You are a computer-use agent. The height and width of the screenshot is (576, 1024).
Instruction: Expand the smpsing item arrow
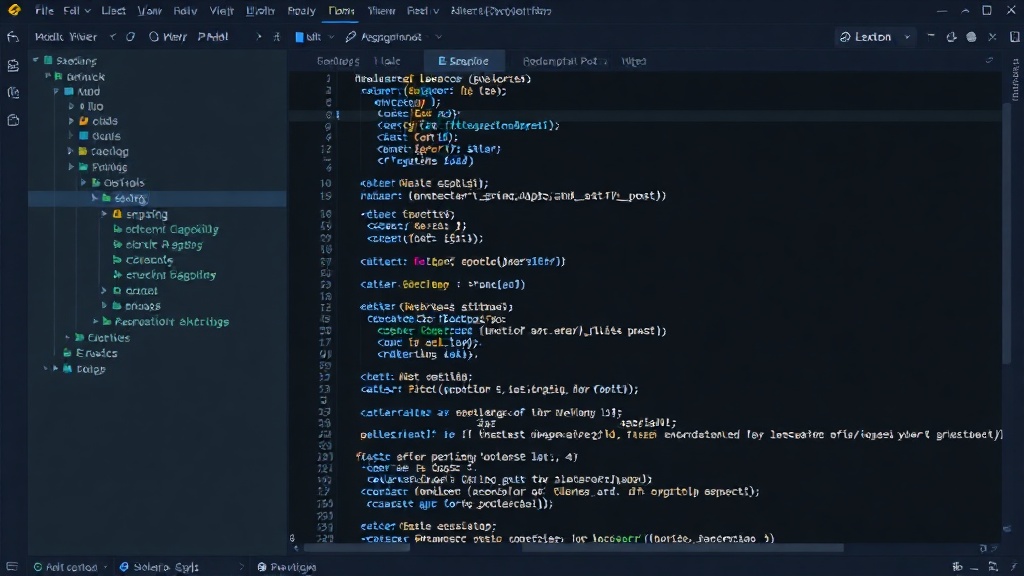click(104, 214)
